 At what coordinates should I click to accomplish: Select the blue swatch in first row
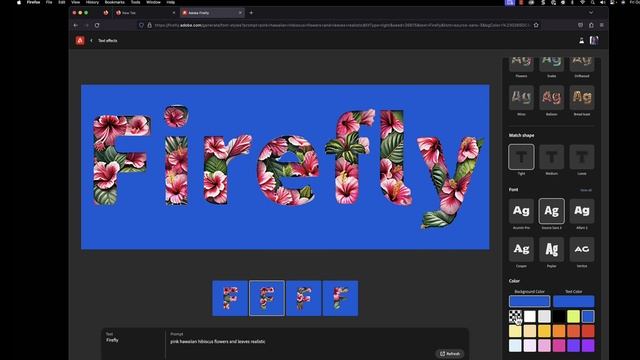(588, 316)
